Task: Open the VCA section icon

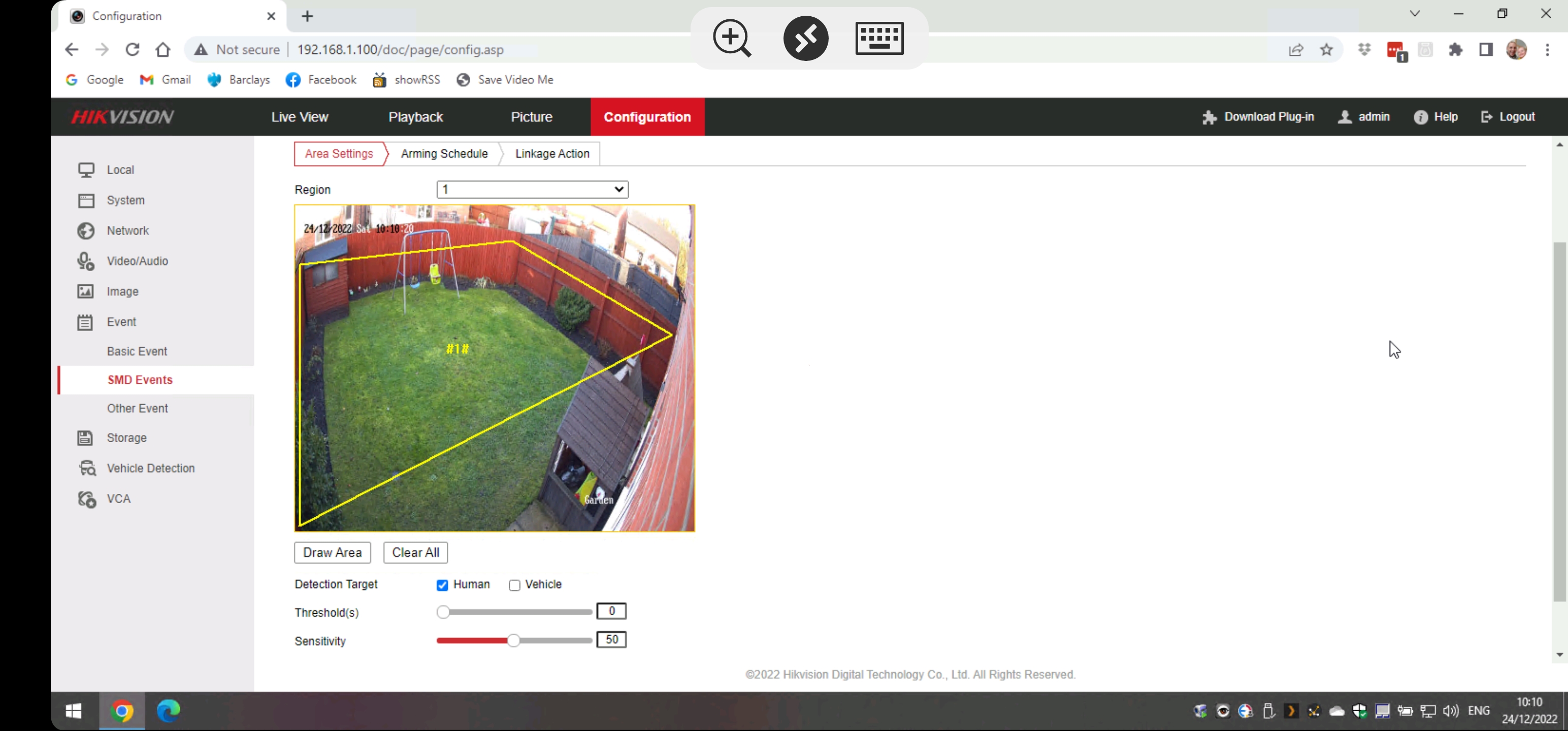Action: pyautogui.click(x=86, y=499)
